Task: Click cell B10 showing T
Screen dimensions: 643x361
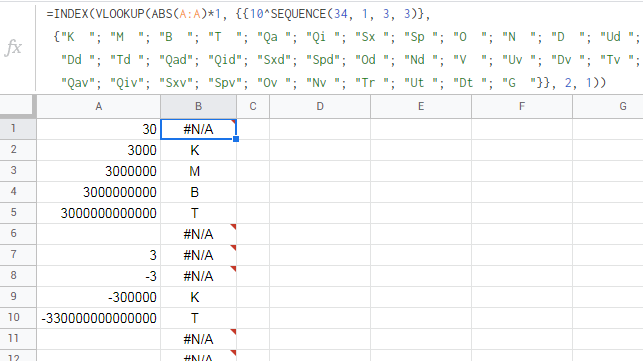Action: pos(198,318)
